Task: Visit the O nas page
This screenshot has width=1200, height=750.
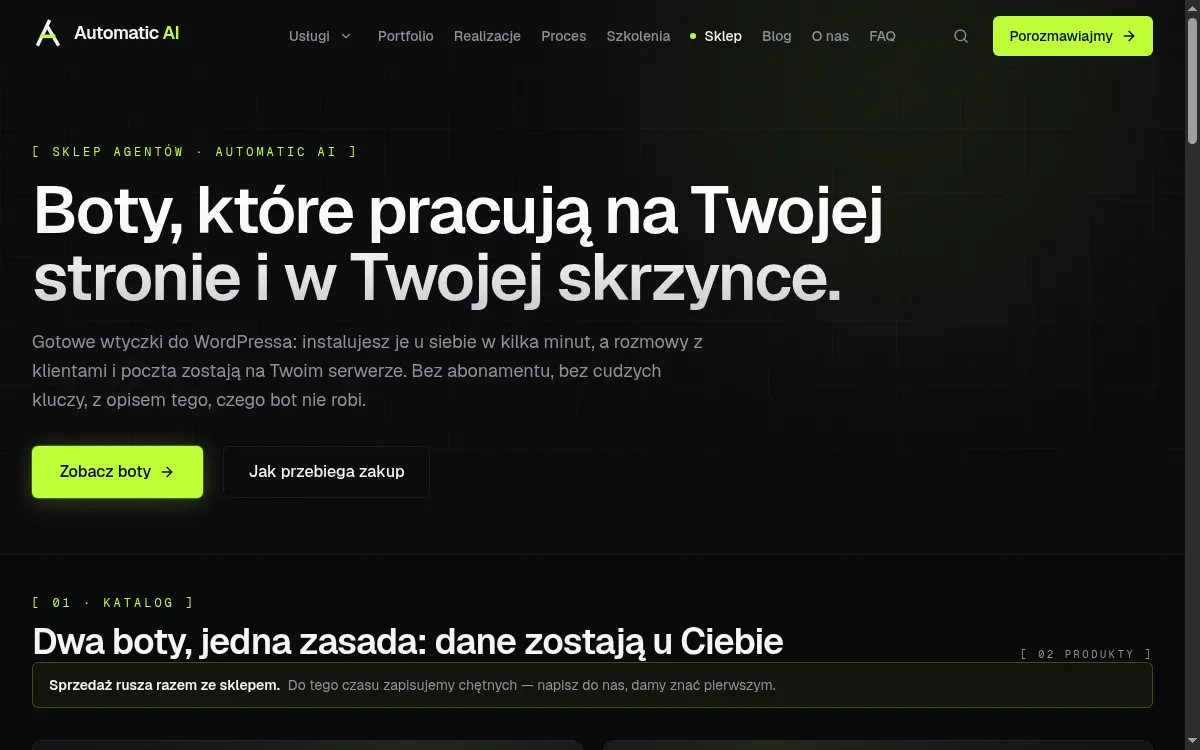Action: 830,36
